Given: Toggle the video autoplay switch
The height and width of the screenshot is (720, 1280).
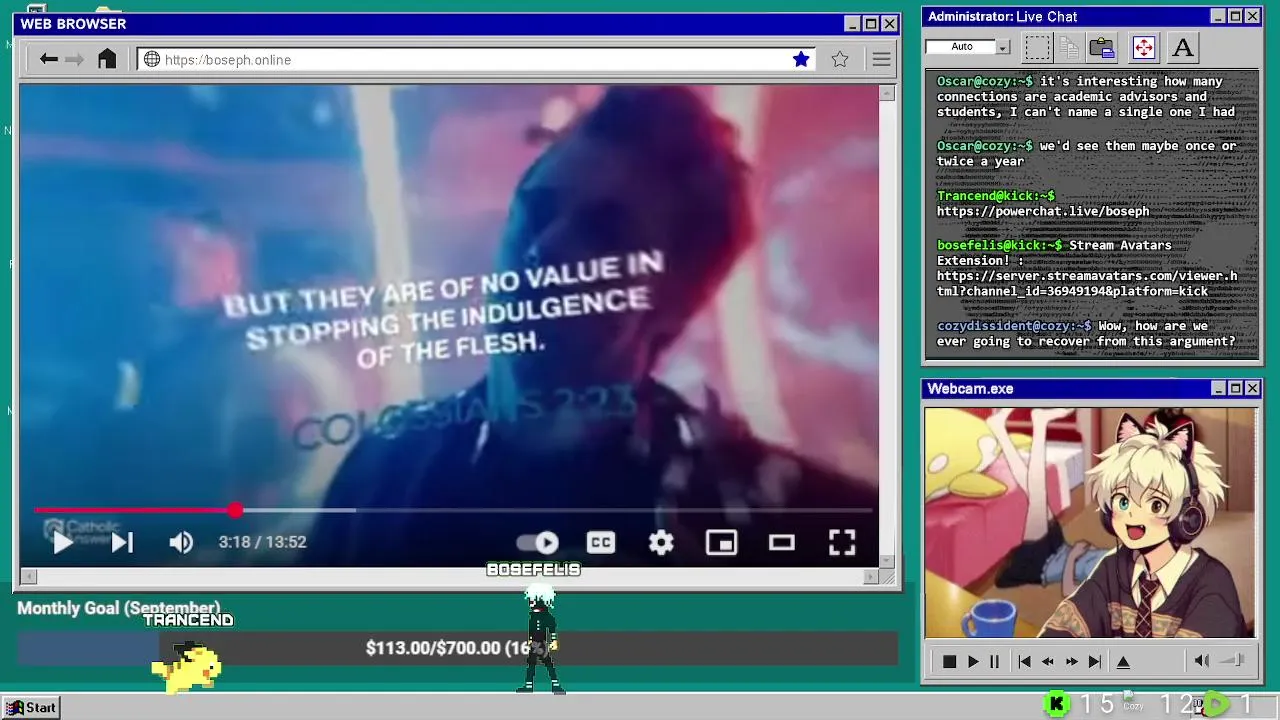Looking at the screenshot, I should [538, 542].
